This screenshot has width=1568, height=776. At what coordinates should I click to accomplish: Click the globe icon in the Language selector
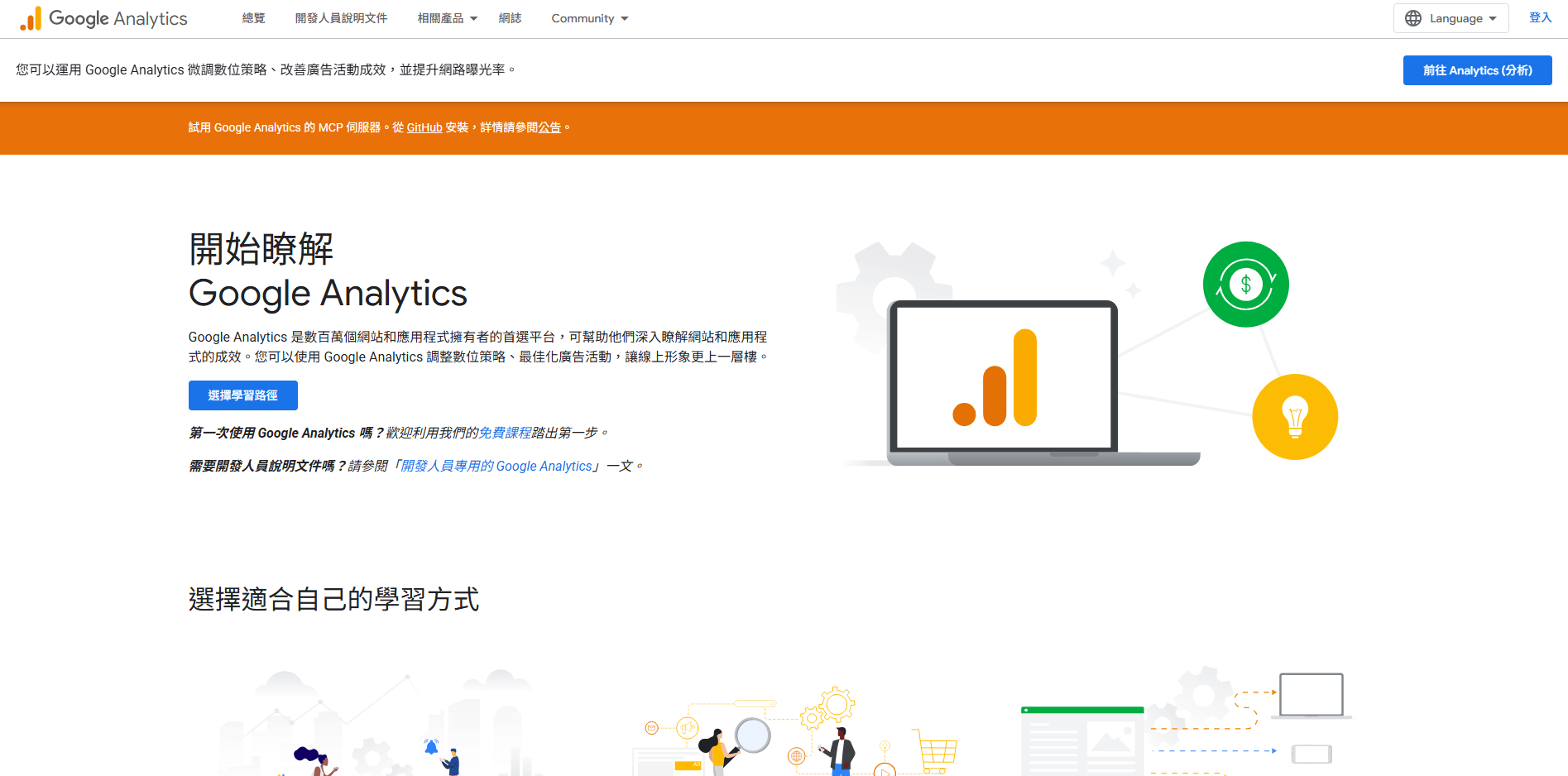pos(1413,17)
